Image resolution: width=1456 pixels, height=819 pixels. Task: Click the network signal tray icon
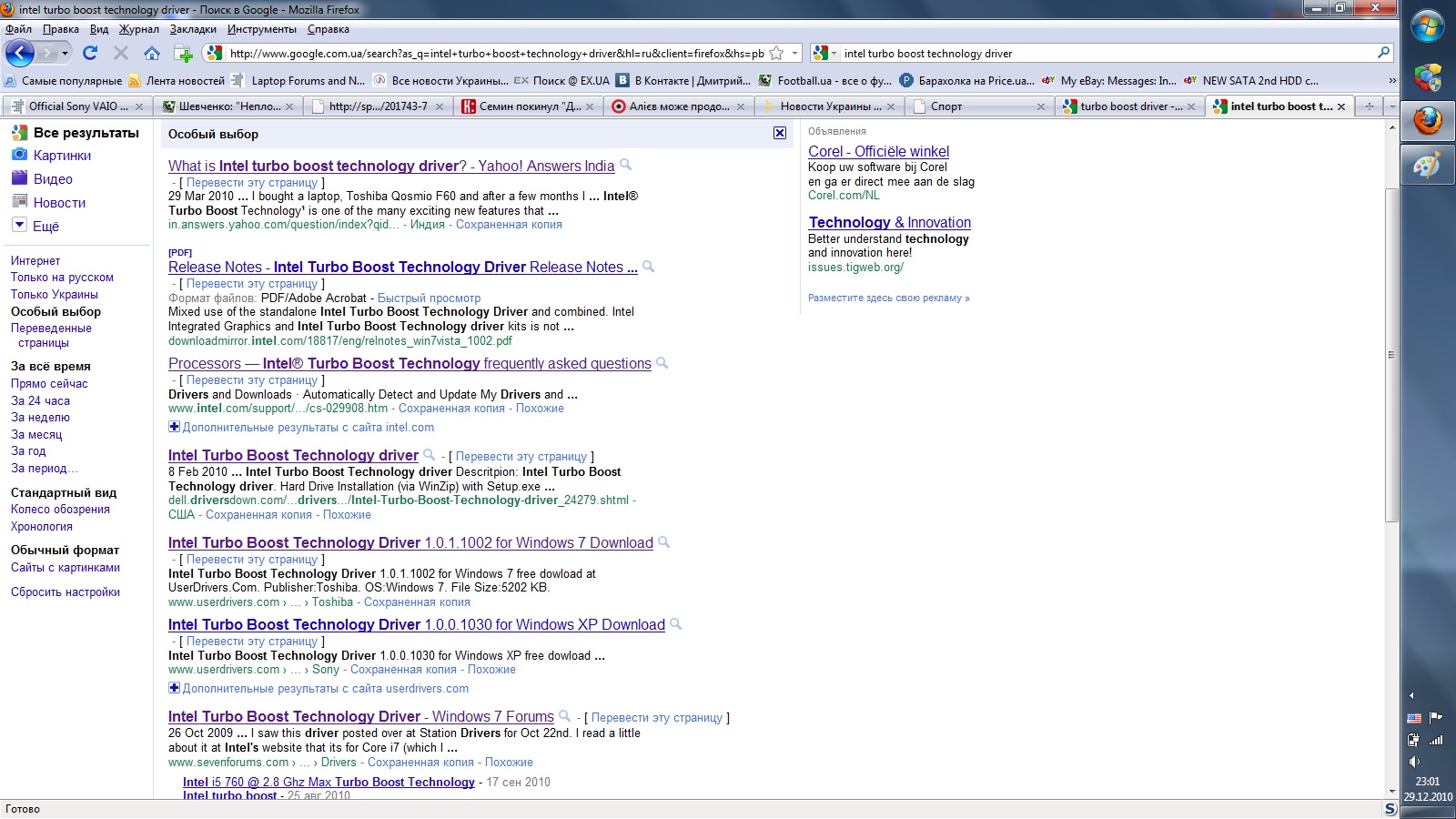[x=1436, y=739]
